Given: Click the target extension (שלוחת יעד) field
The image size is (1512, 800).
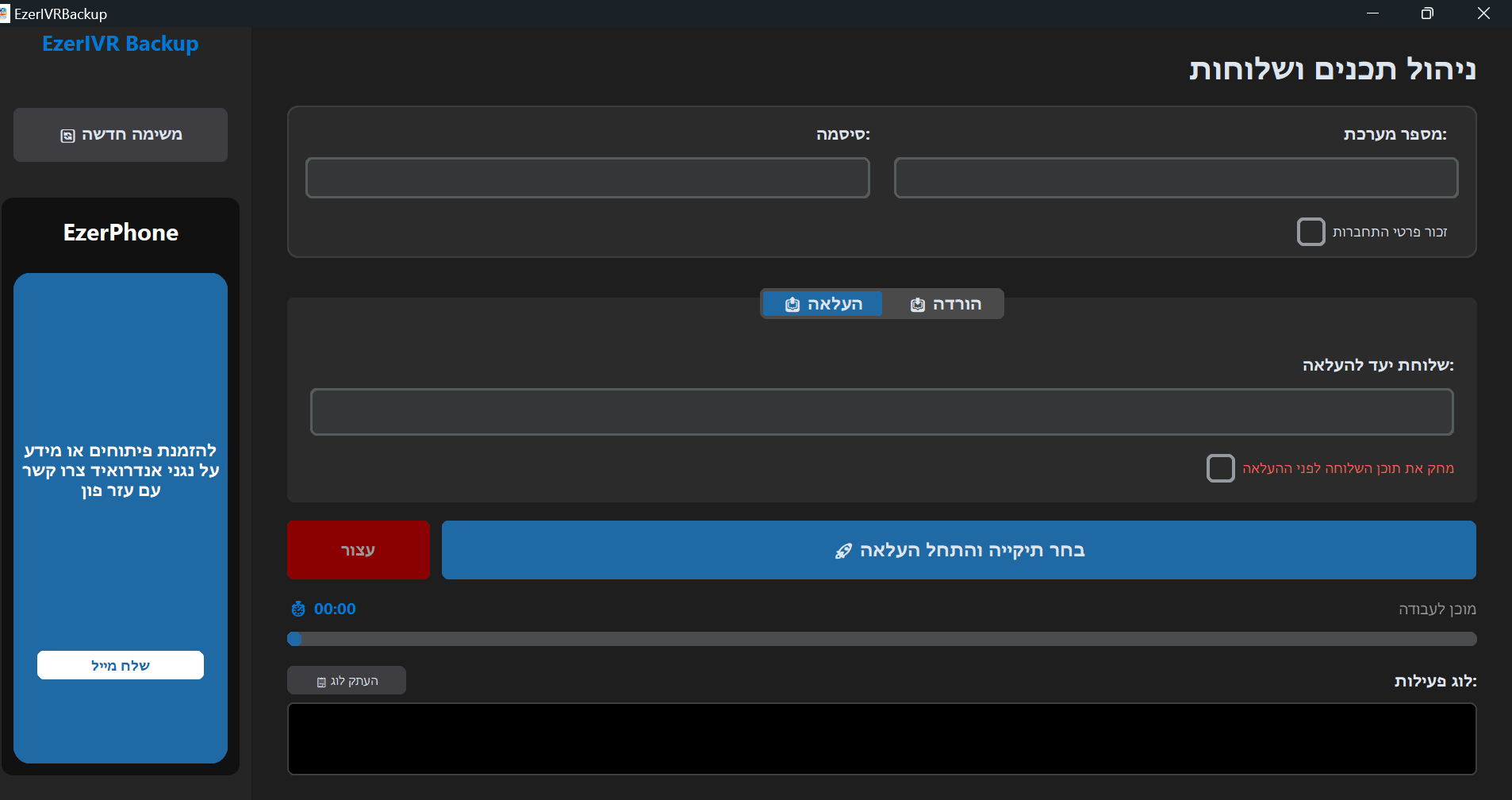Looking at the screenshot, I should pos(881,412).
